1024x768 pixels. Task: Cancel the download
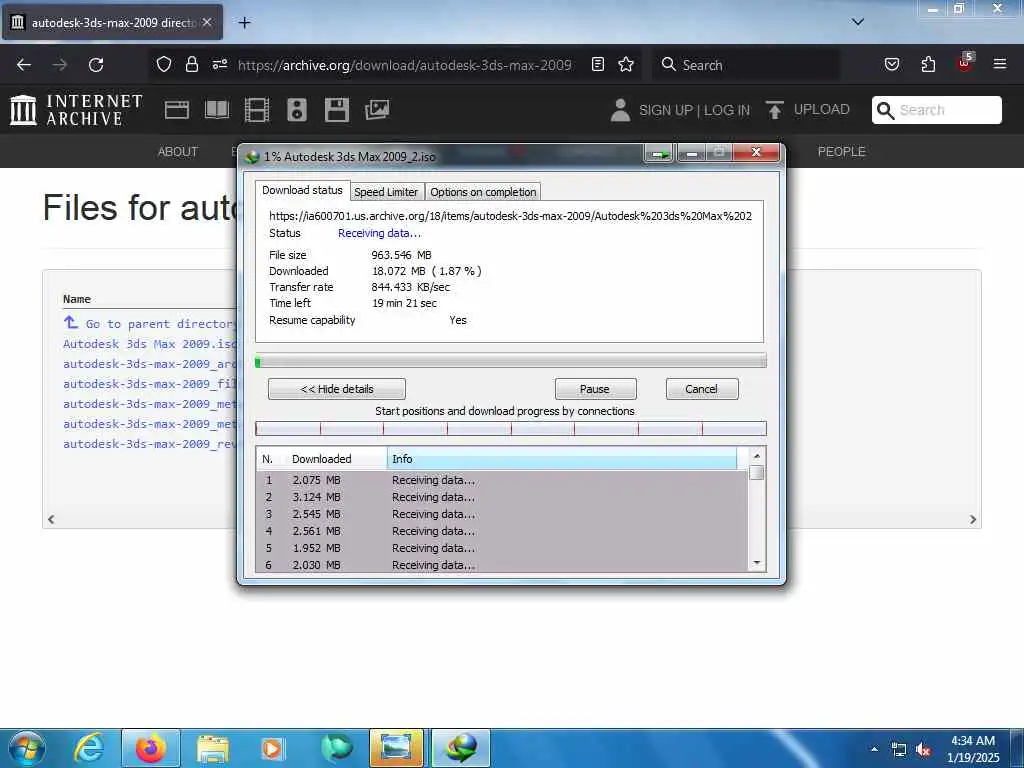point(701,389)
